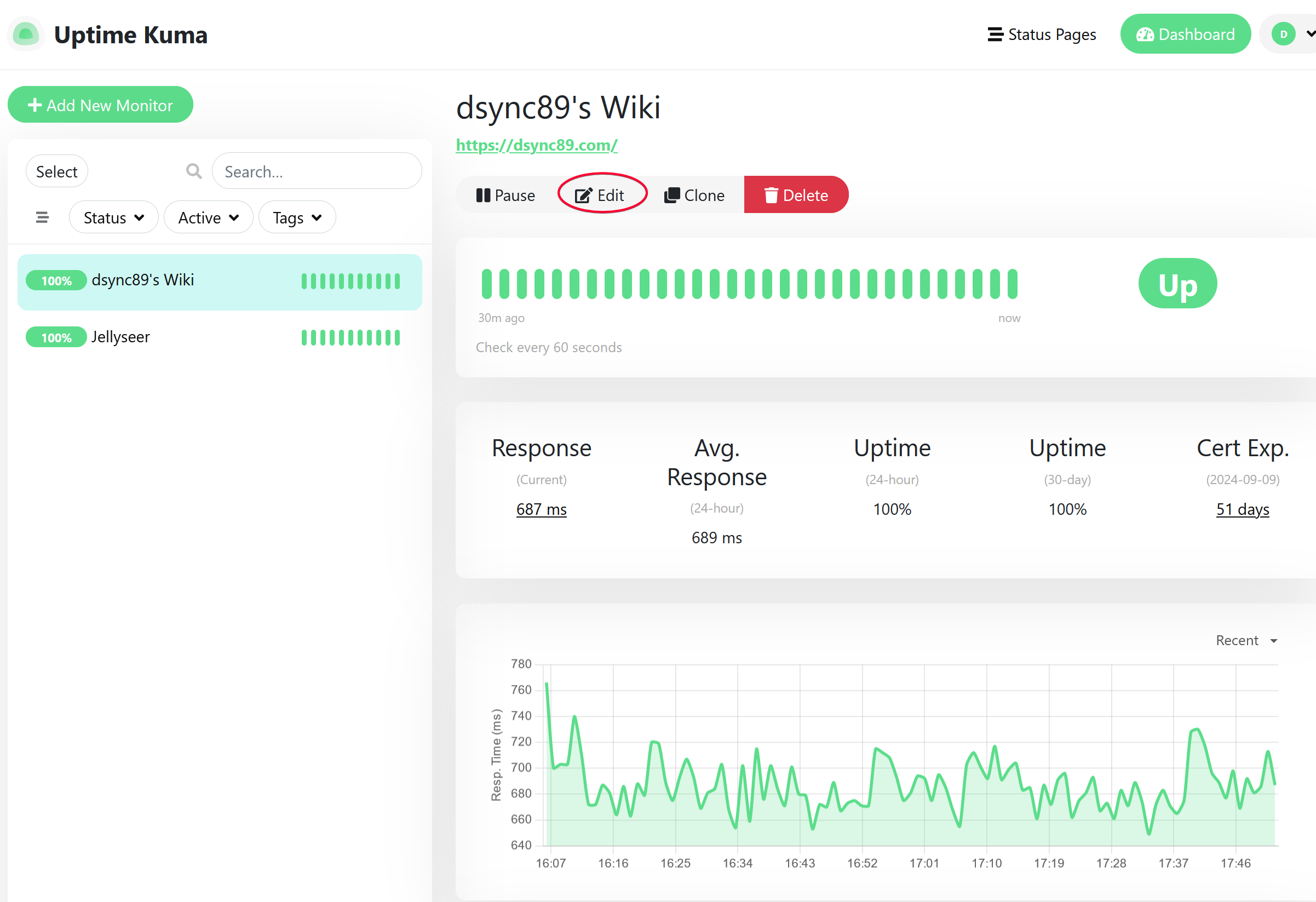The height and width of the screenshot is (902, 1316).
Task: Click the search magnifier icon
Action: [194, 171]
